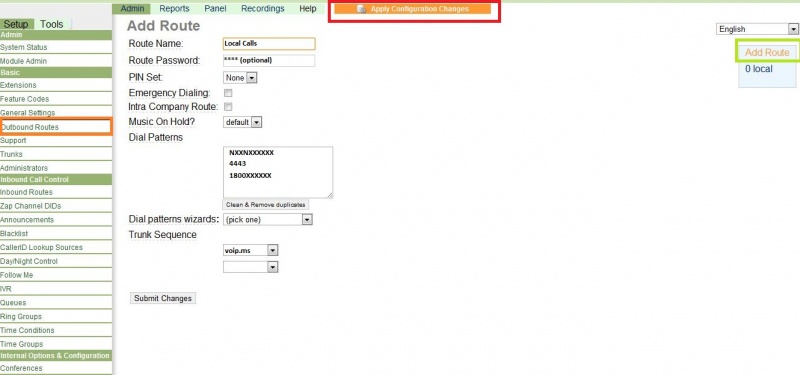This screenshot has width=800, height=375.
Task: Open the Time Conditions page
Action: [56, 330]
